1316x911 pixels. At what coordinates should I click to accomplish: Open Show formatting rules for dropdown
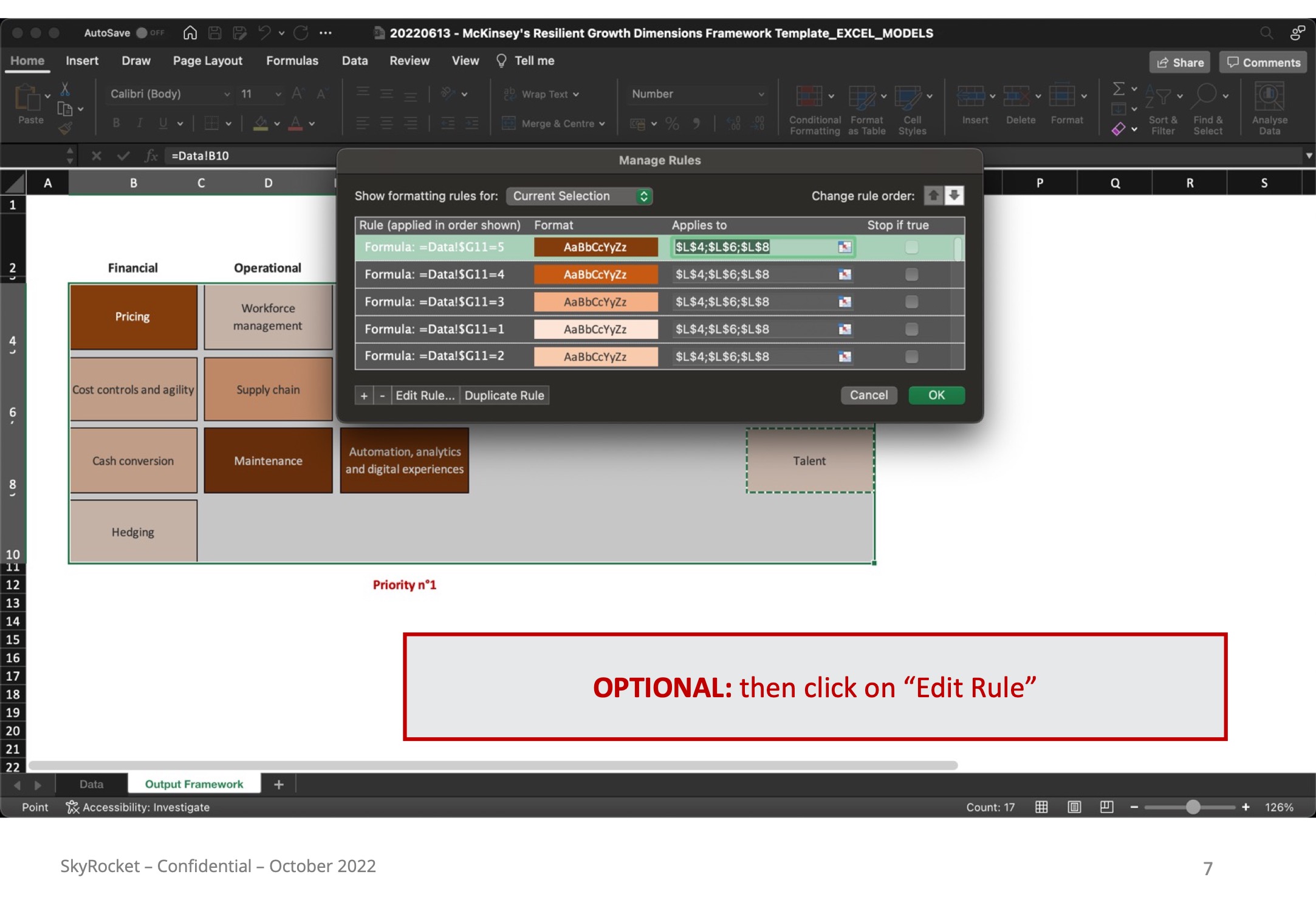579,196
